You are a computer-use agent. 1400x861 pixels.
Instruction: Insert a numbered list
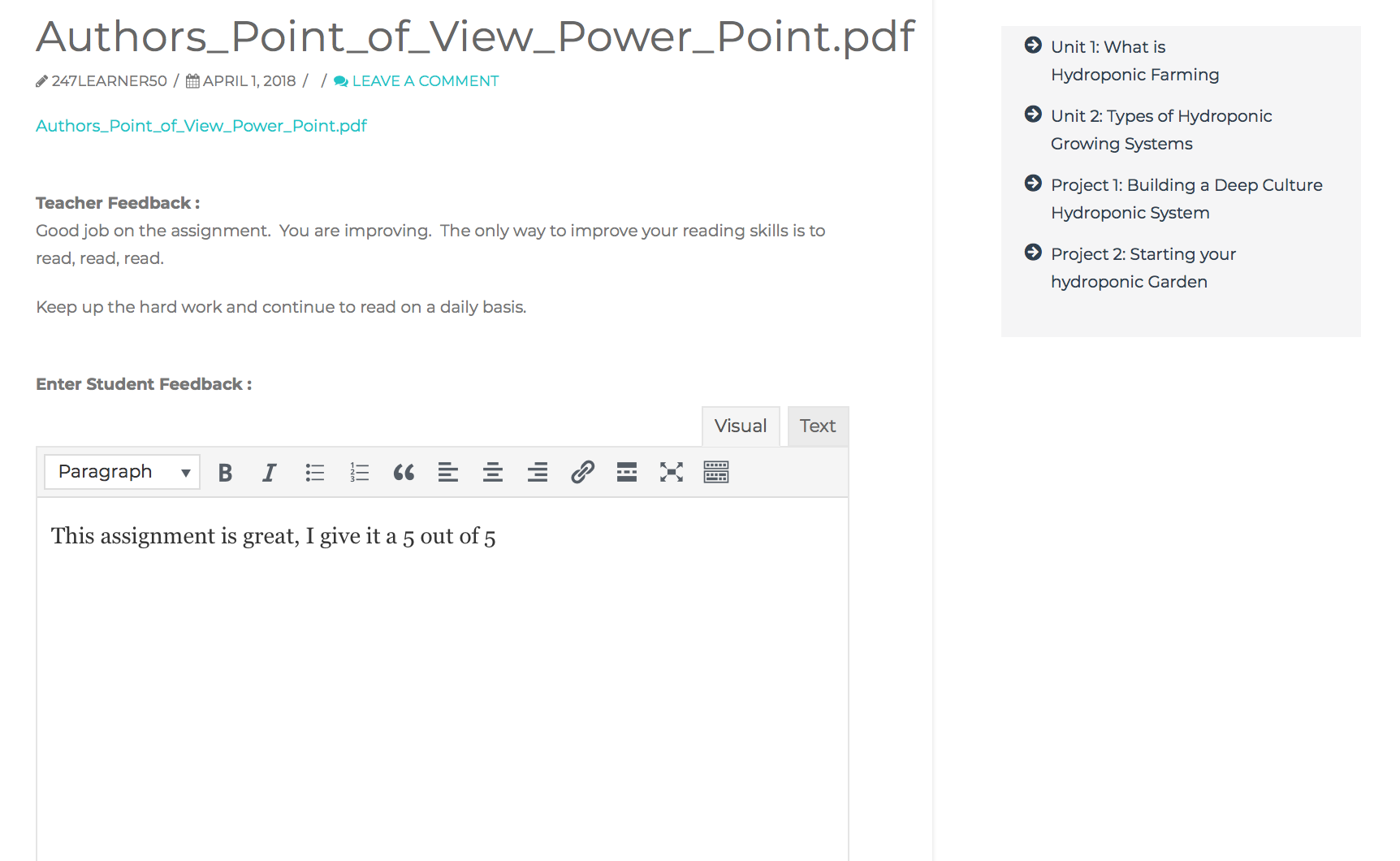(359, 473)
